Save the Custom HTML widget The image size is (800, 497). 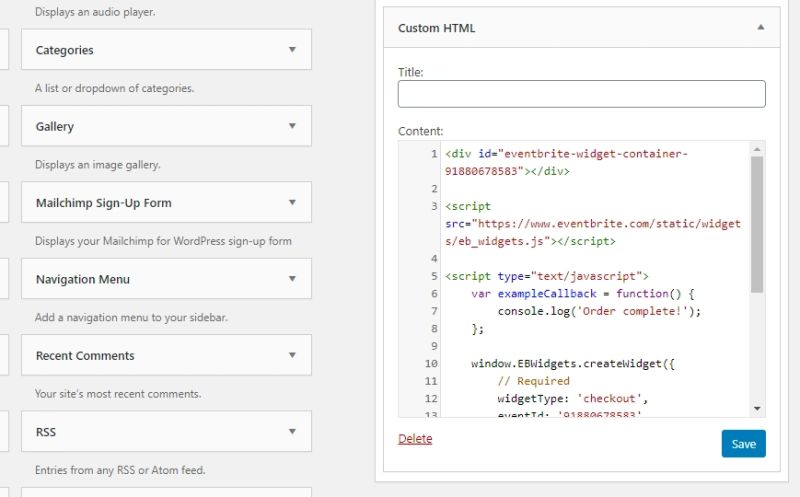743,444
